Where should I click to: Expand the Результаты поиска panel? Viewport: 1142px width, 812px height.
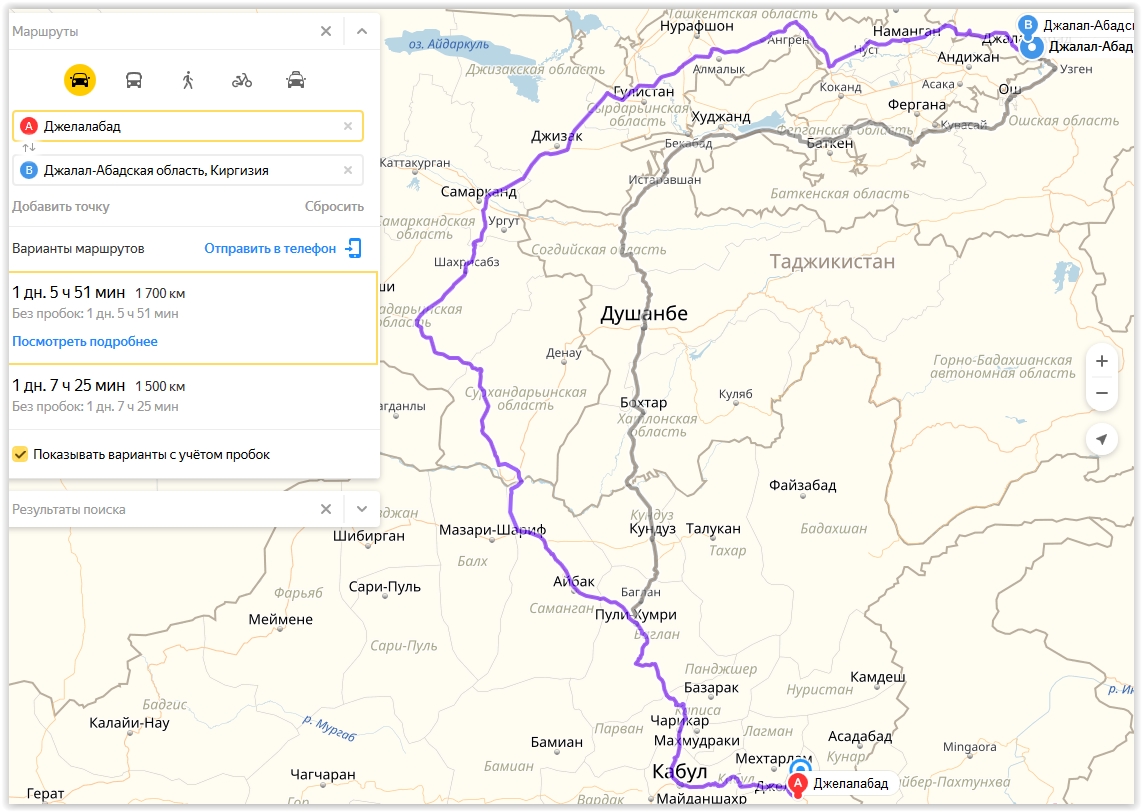pos(362,509)
